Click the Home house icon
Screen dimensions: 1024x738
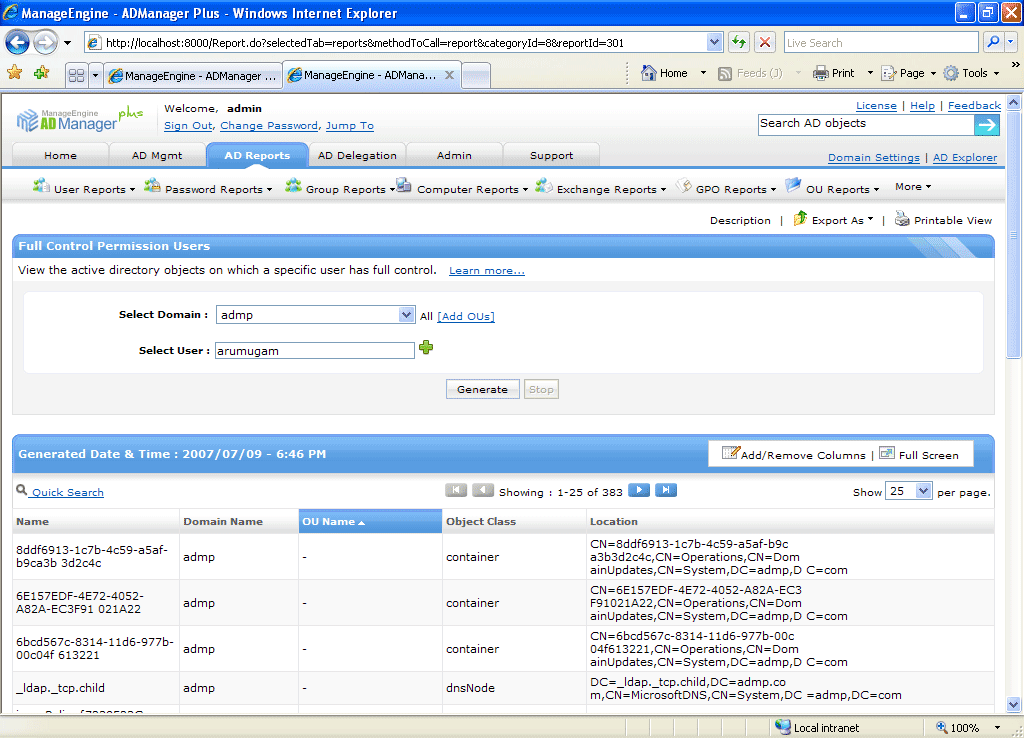[648, 72]
